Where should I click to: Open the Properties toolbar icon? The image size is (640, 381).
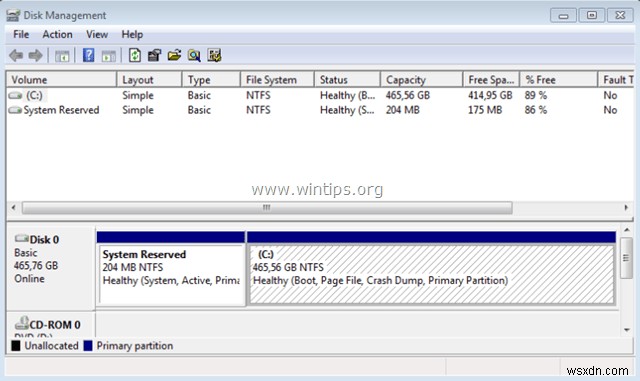point(154,55)
